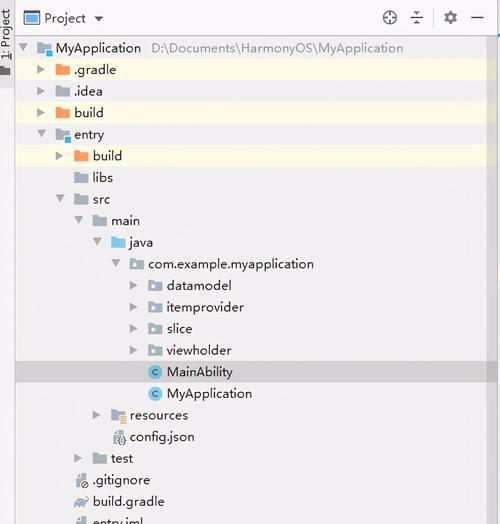500x524 pixels.
Task: Hide the Project panel with minus icon
Action: 478,17
